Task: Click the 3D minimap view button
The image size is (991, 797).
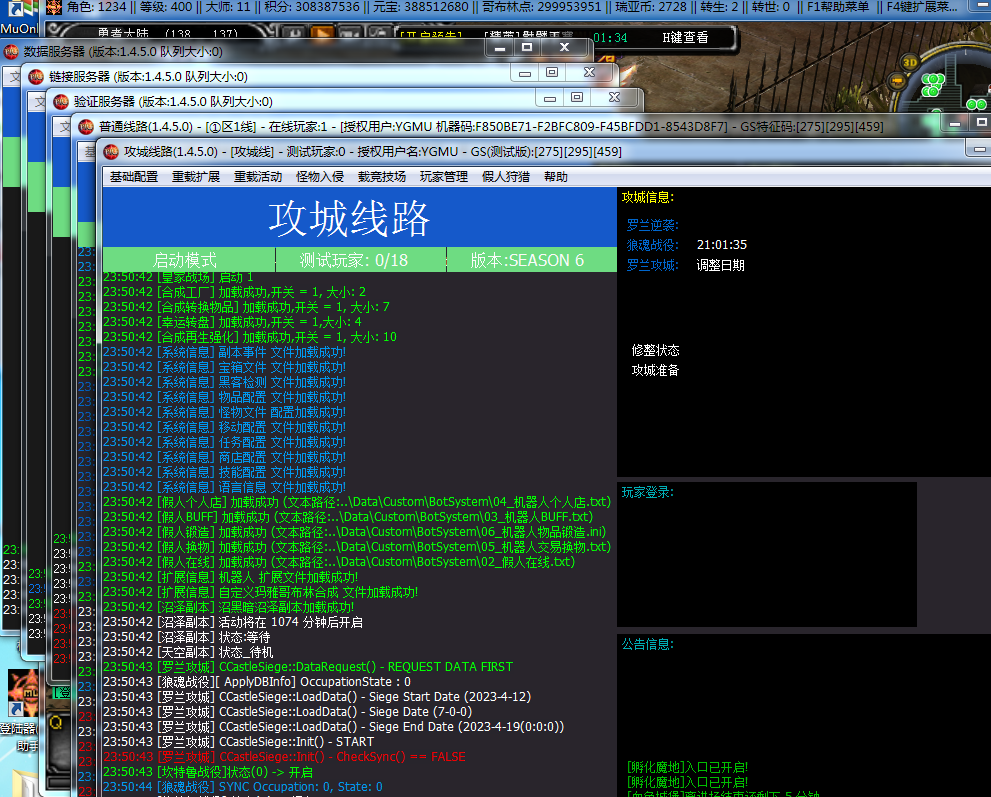Action: (909, 62)
